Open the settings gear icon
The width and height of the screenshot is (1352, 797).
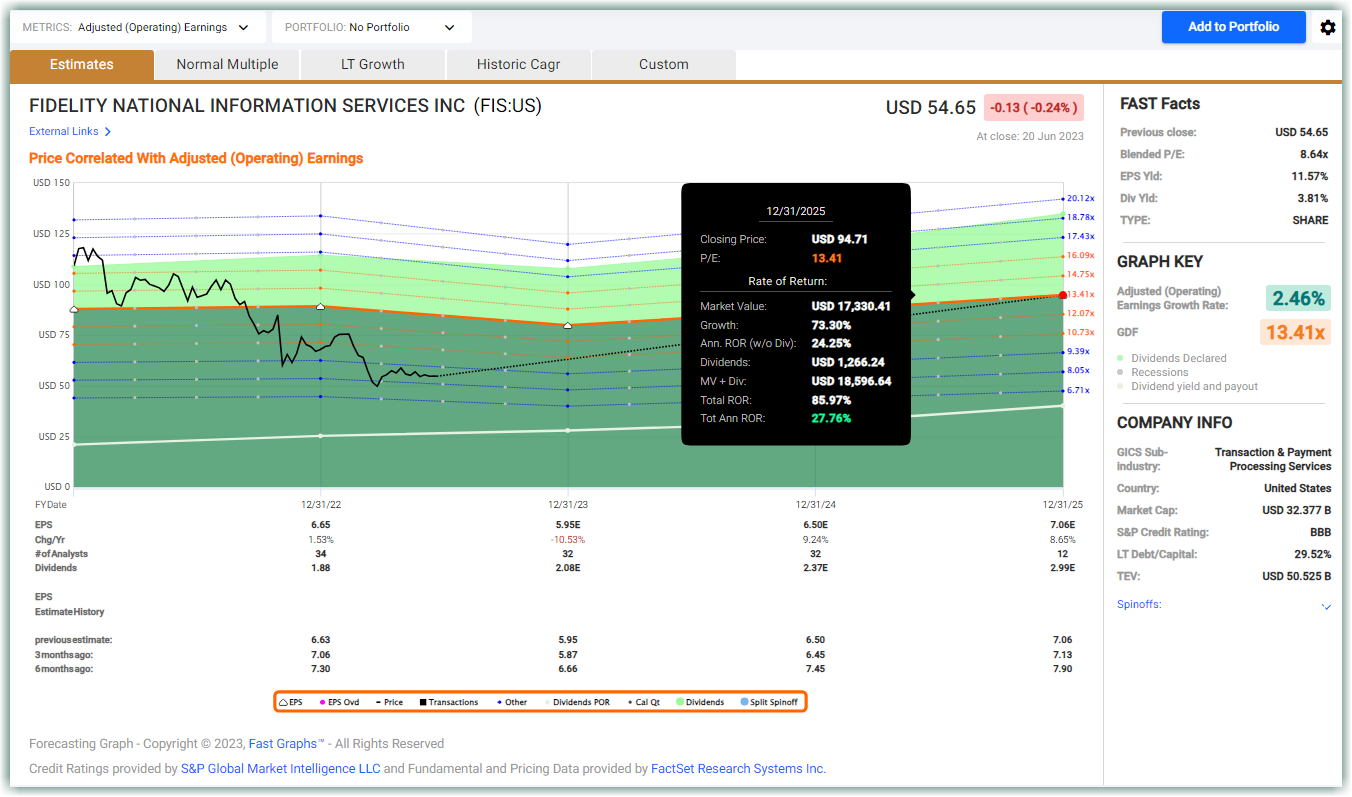point(1328,28)
